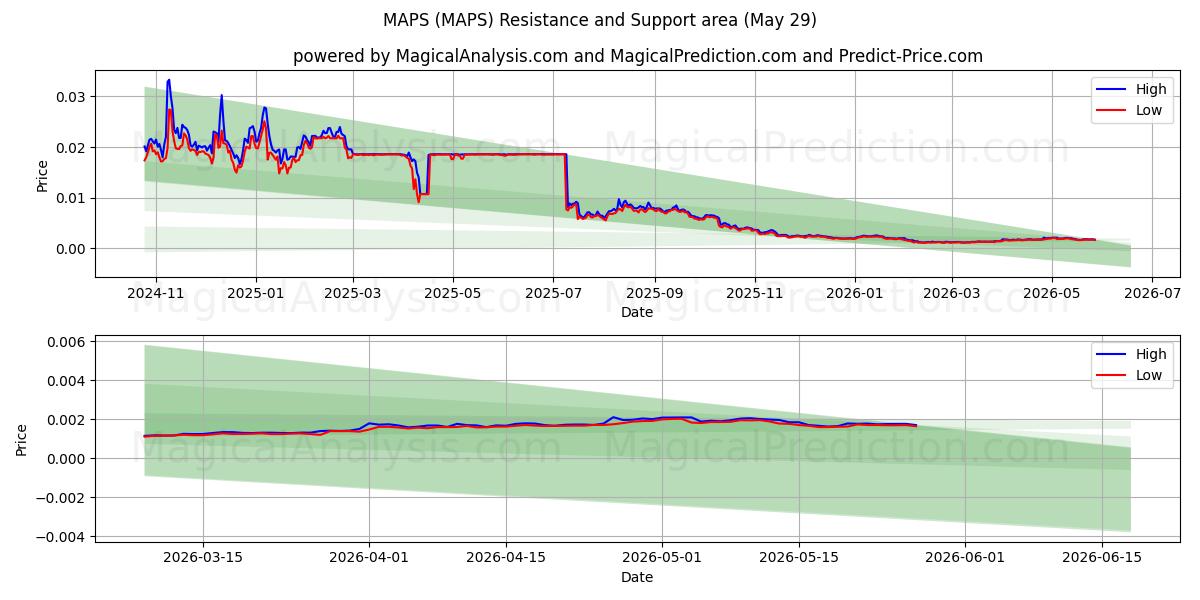Click the '2026-05' x-axis label in top chart
Screen dimensions: 1200x600
click(1053, 294)
